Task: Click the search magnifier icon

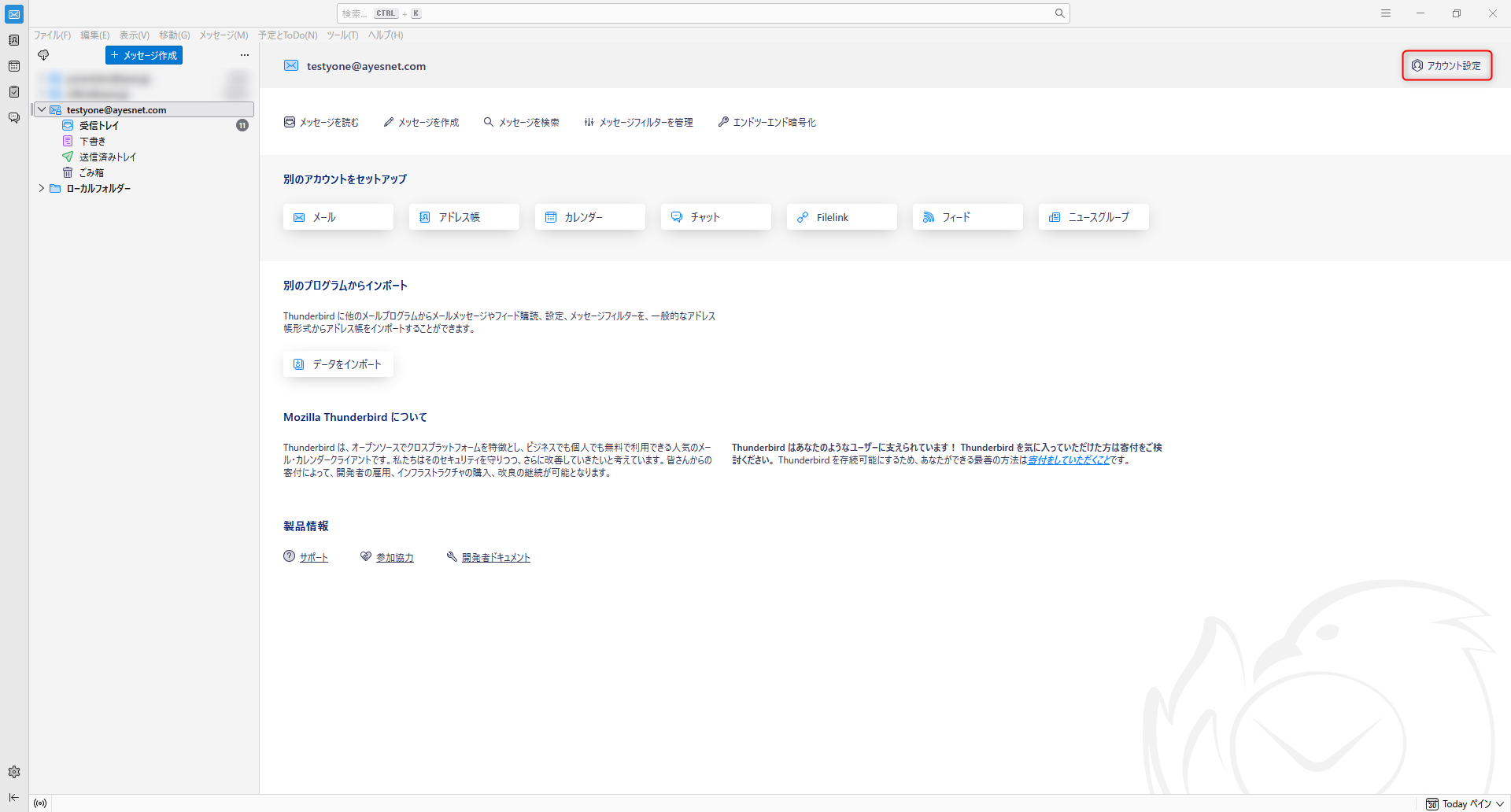Action: 1059,13
